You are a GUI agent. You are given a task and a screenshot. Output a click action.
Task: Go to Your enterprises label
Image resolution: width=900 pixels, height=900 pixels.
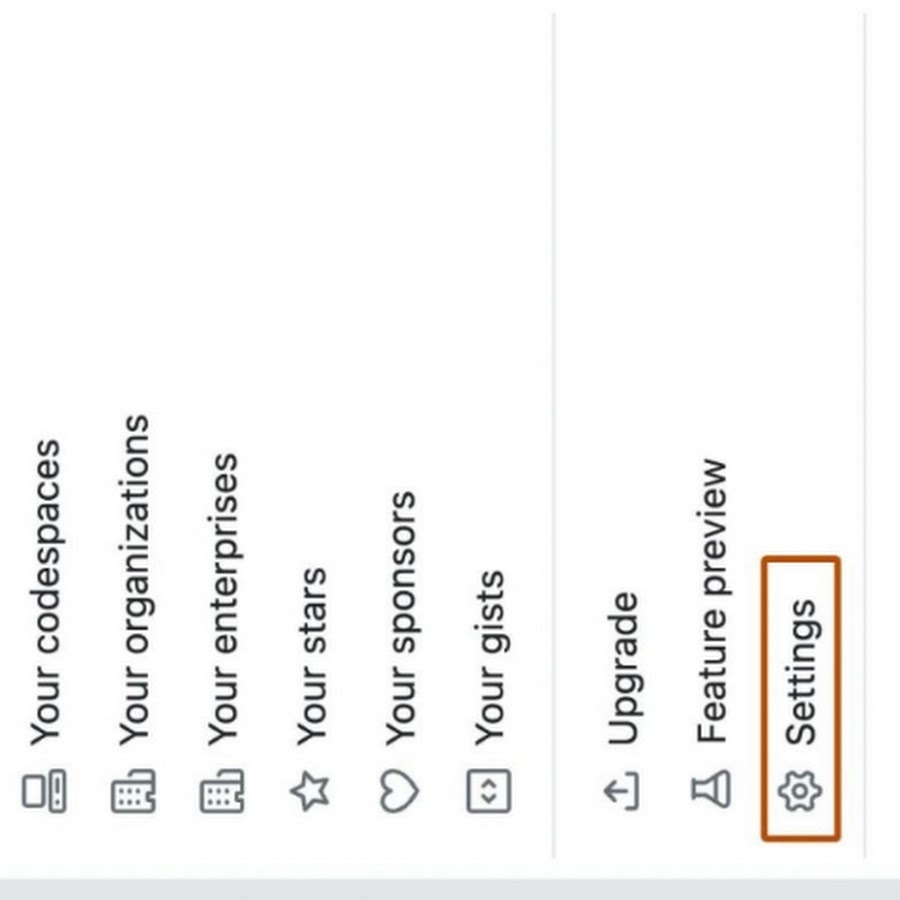[x=222, y=598]
